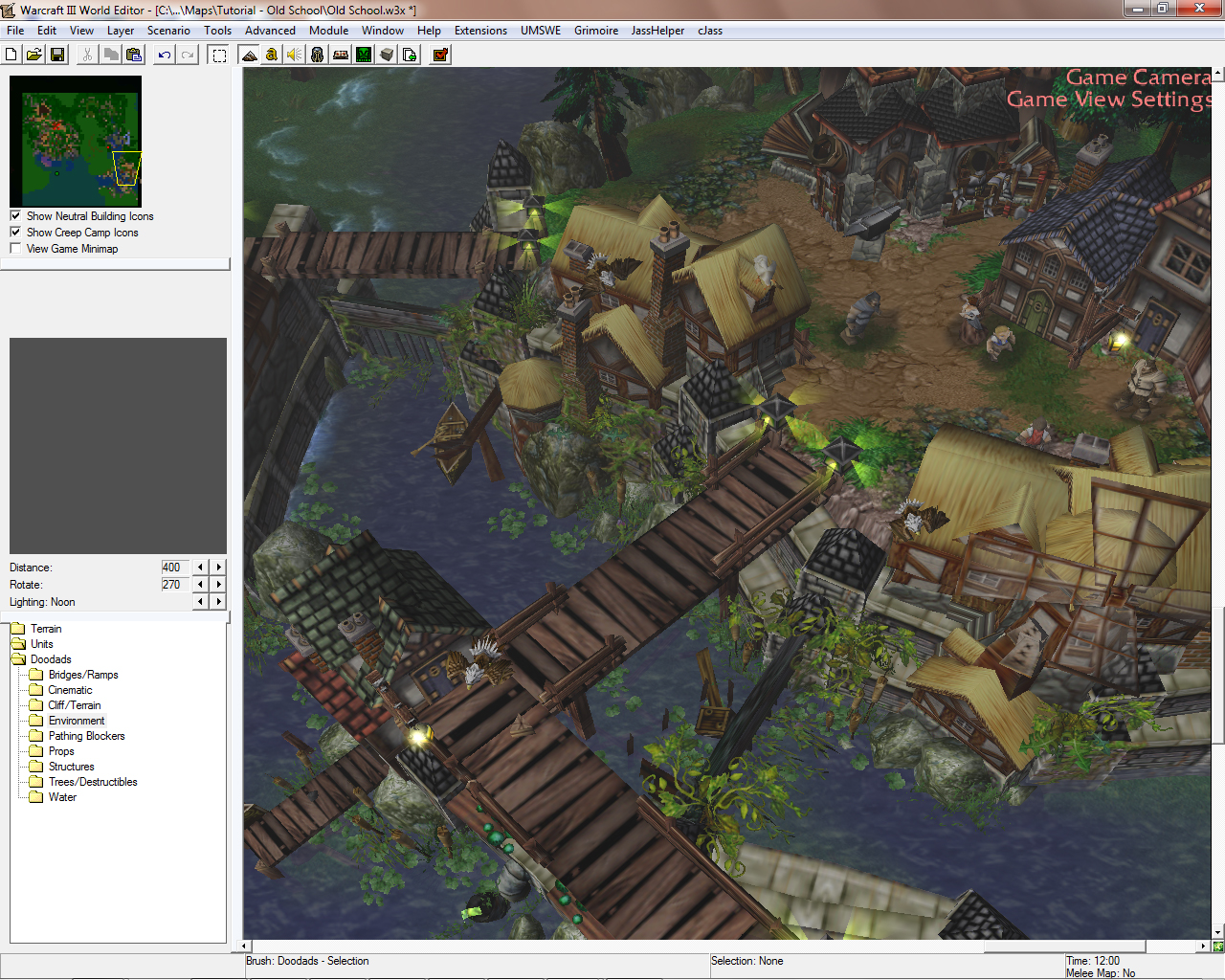Viewport: 1225px width, 980px height.
Task: Click the minimap preview thumbnail
Action: point(76,142)
